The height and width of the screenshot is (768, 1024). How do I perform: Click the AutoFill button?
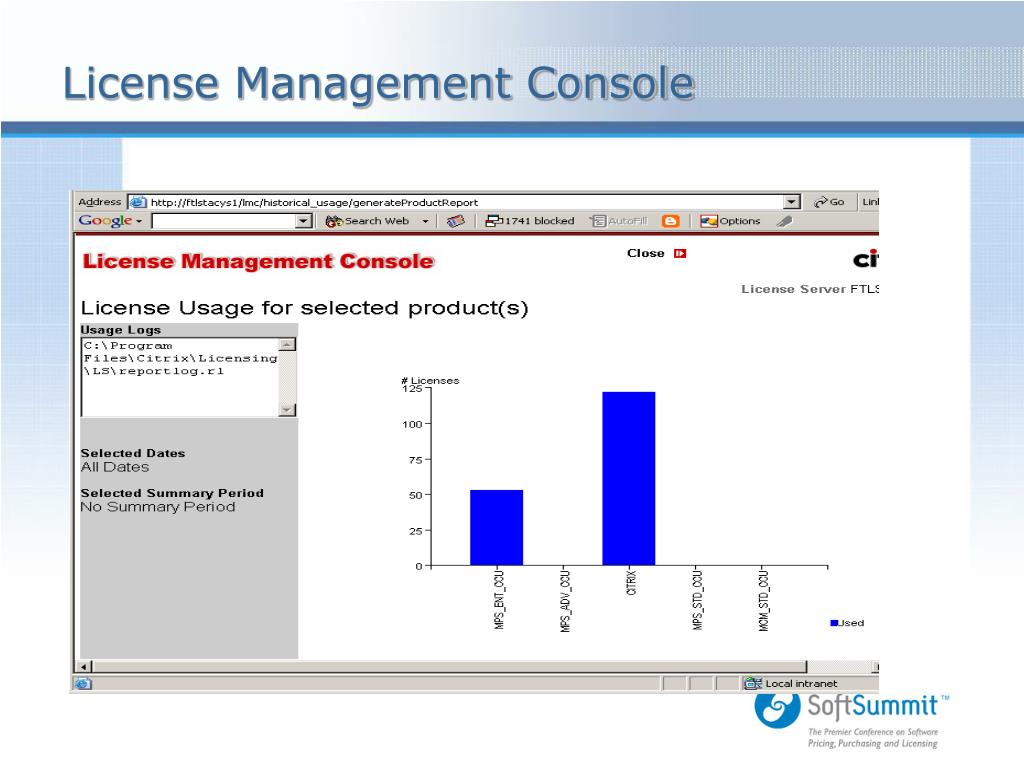[618, 221]
